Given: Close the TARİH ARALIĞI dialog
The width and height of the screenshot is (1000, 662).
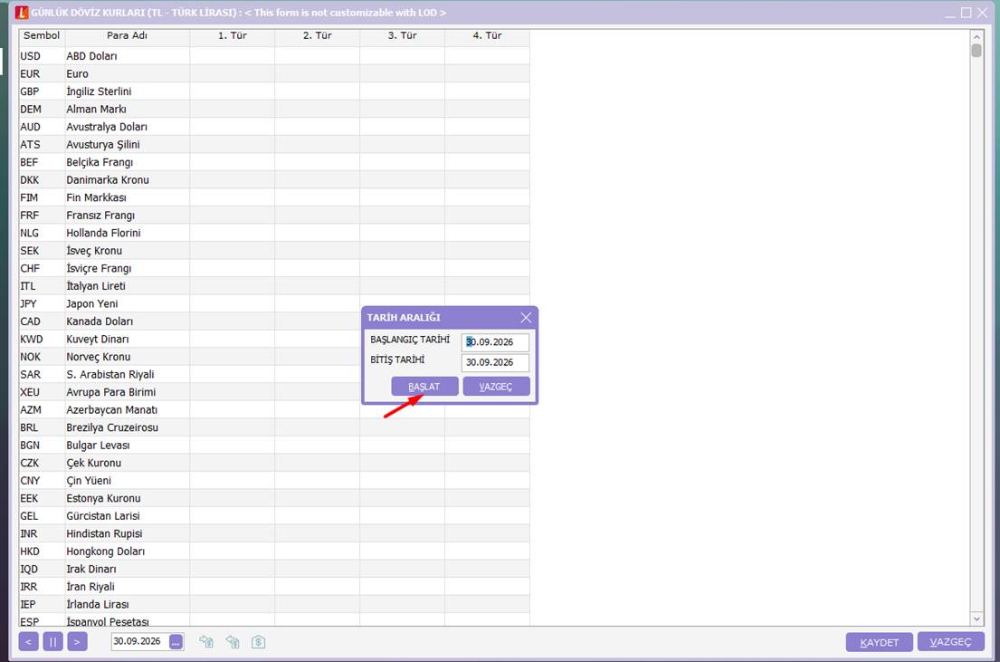Looking at the screenshot, I should click(x=526, y=317).
